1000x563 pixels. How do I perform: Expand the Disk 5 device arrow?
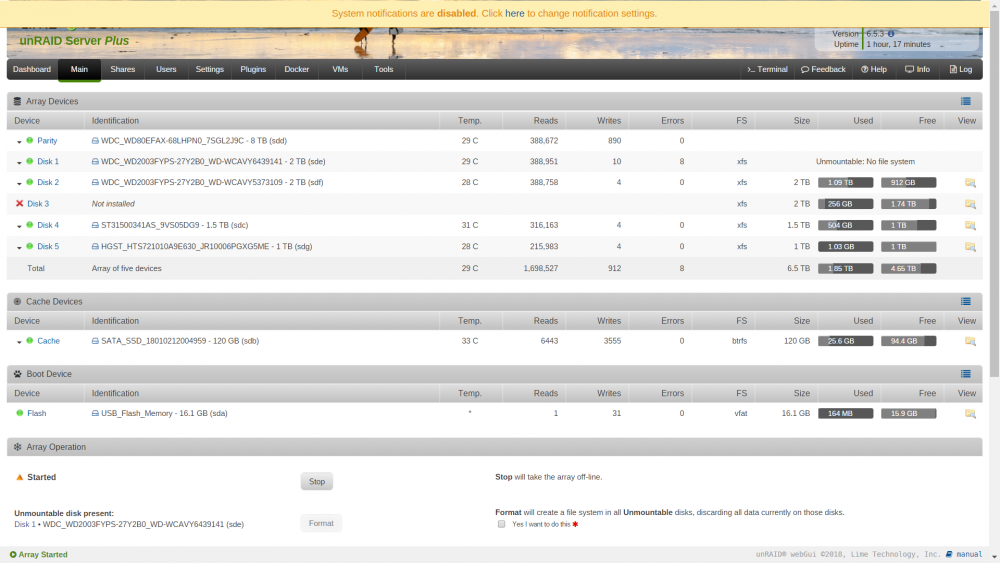(19, 247)
